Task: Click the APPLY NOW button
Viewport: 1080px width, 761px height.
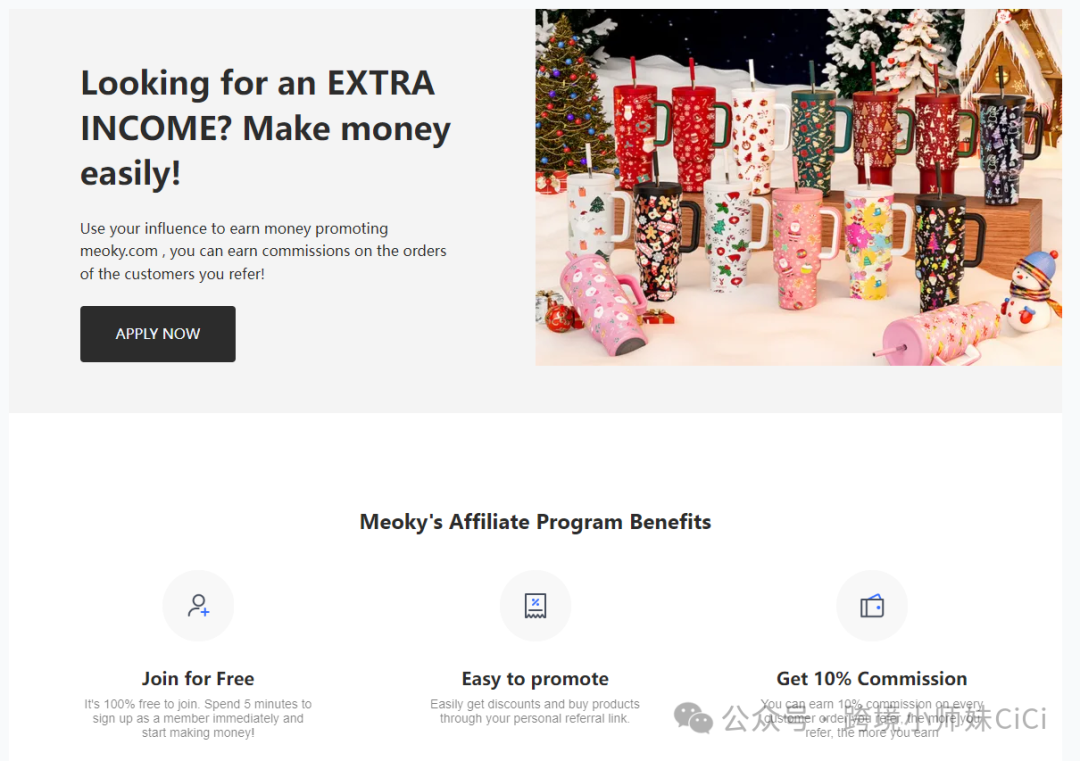Action: coord(158,334)
